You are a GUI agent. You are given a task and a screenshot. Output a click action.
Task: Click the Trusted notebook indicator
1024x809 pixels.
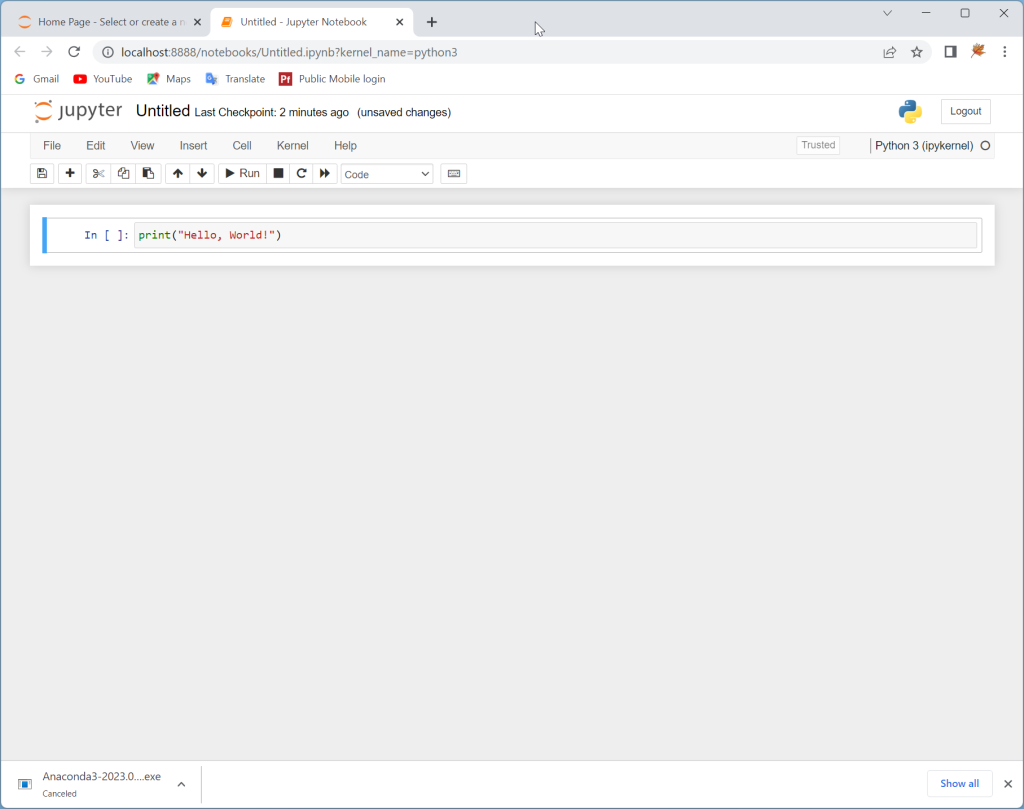(818, 145)
